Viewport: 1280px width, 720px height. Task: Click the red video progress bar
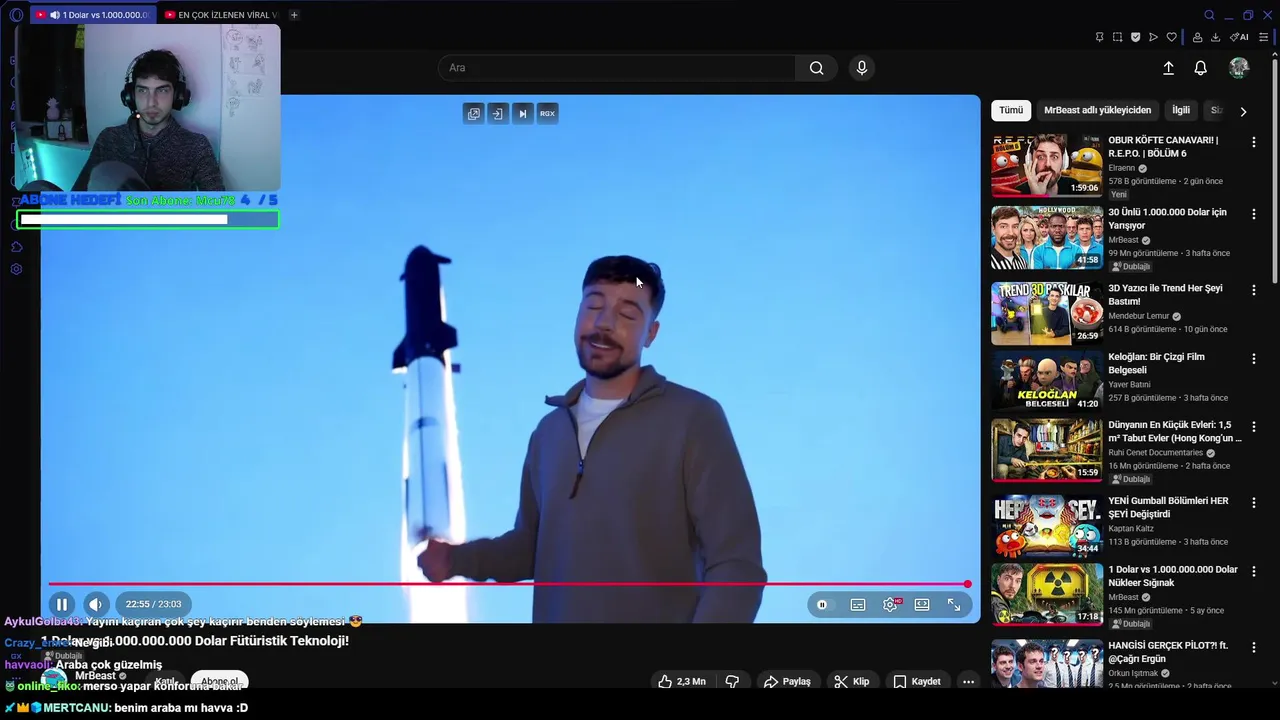[508, 584]
